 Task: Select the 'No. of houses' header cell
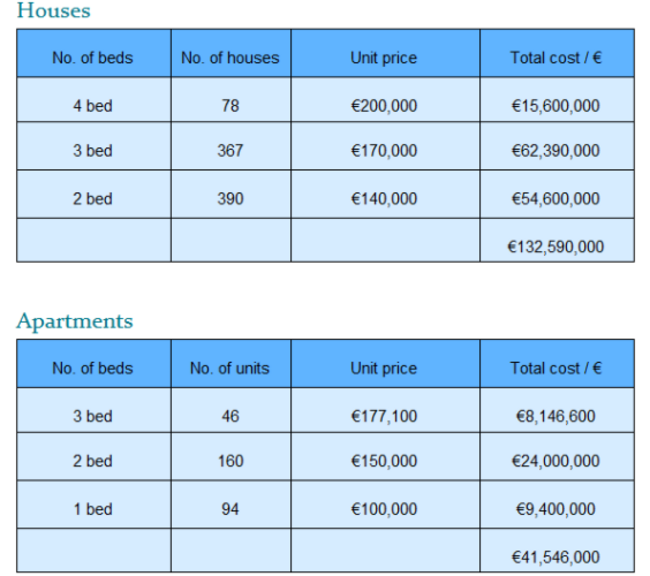click(x=231, y=53)
